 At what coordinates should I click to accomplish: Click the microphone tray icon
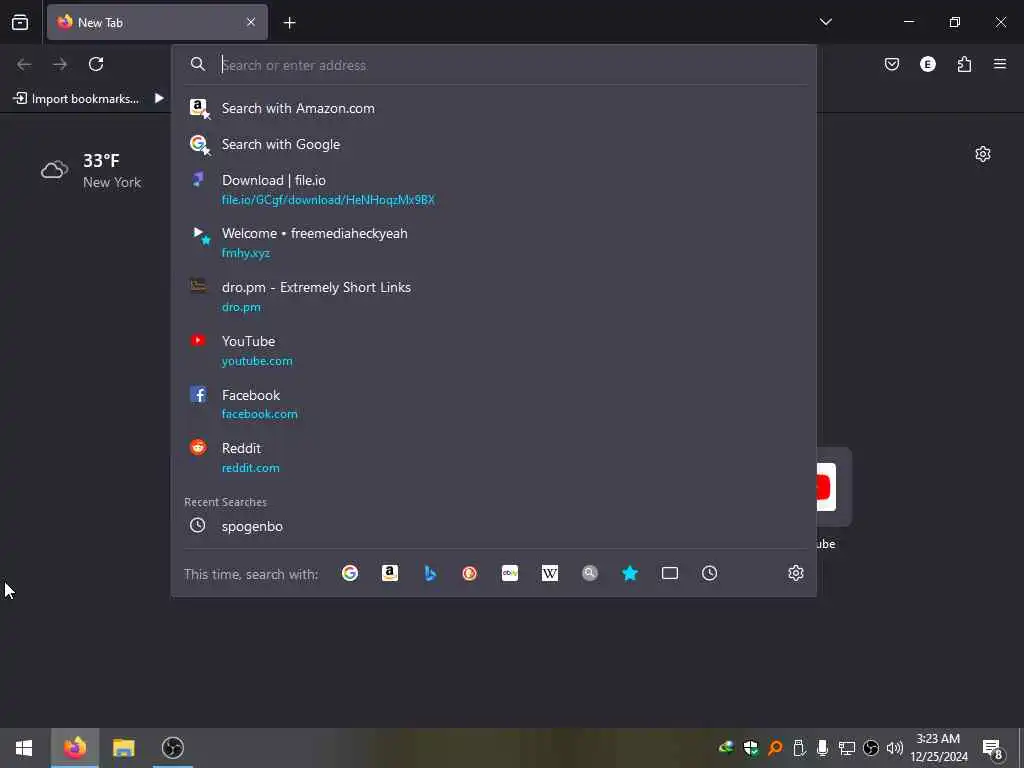[x=823, y=748]
